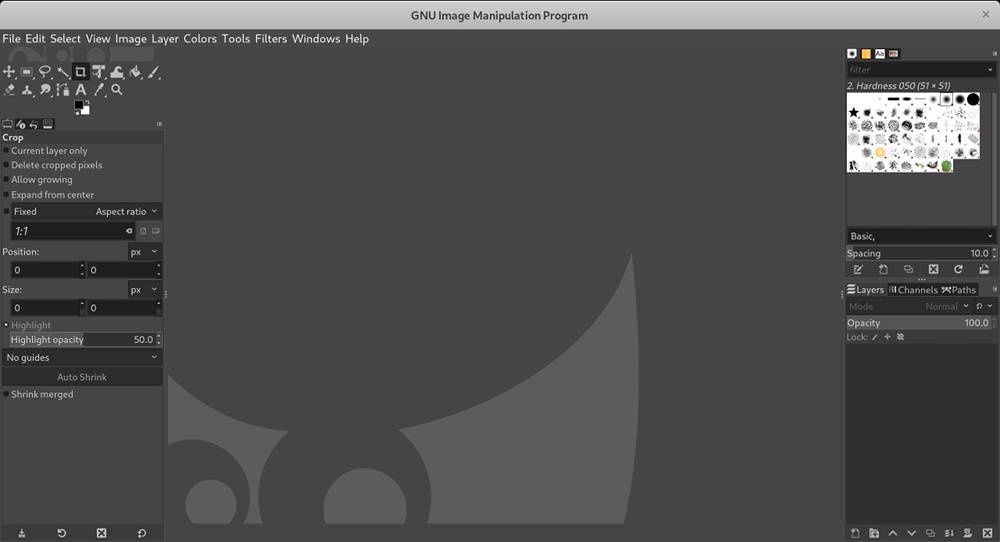Image resolution: width=1000 pixels, height=542 pixels.
Task: Click Restore Tool Preset icon
Action: [62, 533]
